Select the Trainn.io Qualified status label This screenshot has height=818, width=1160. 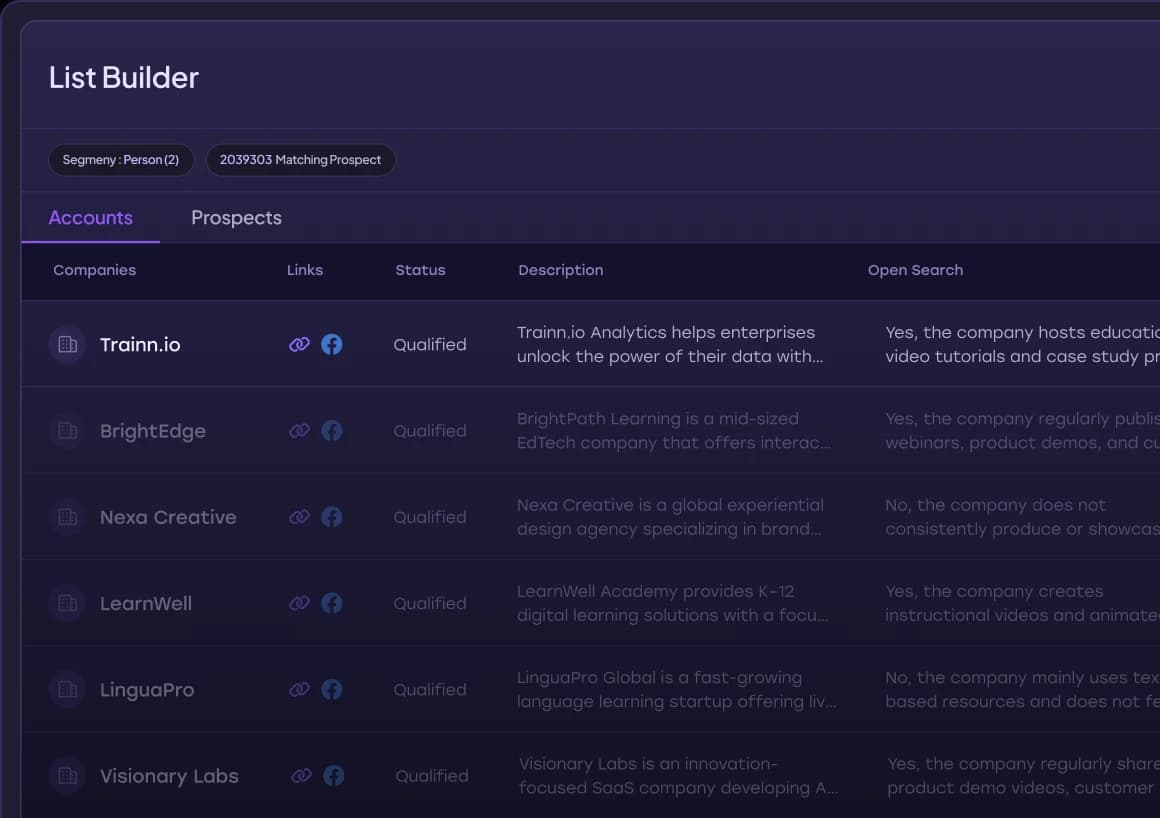tap(429, 344)
